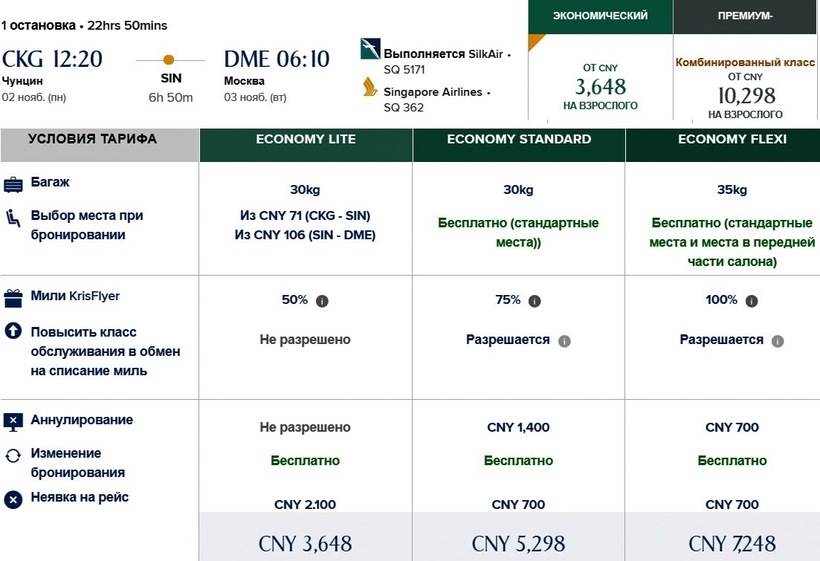Screen dimensions: 820x561
Task: Click the no-show icon beside Неявка на рейс
Action: point(13,498)
